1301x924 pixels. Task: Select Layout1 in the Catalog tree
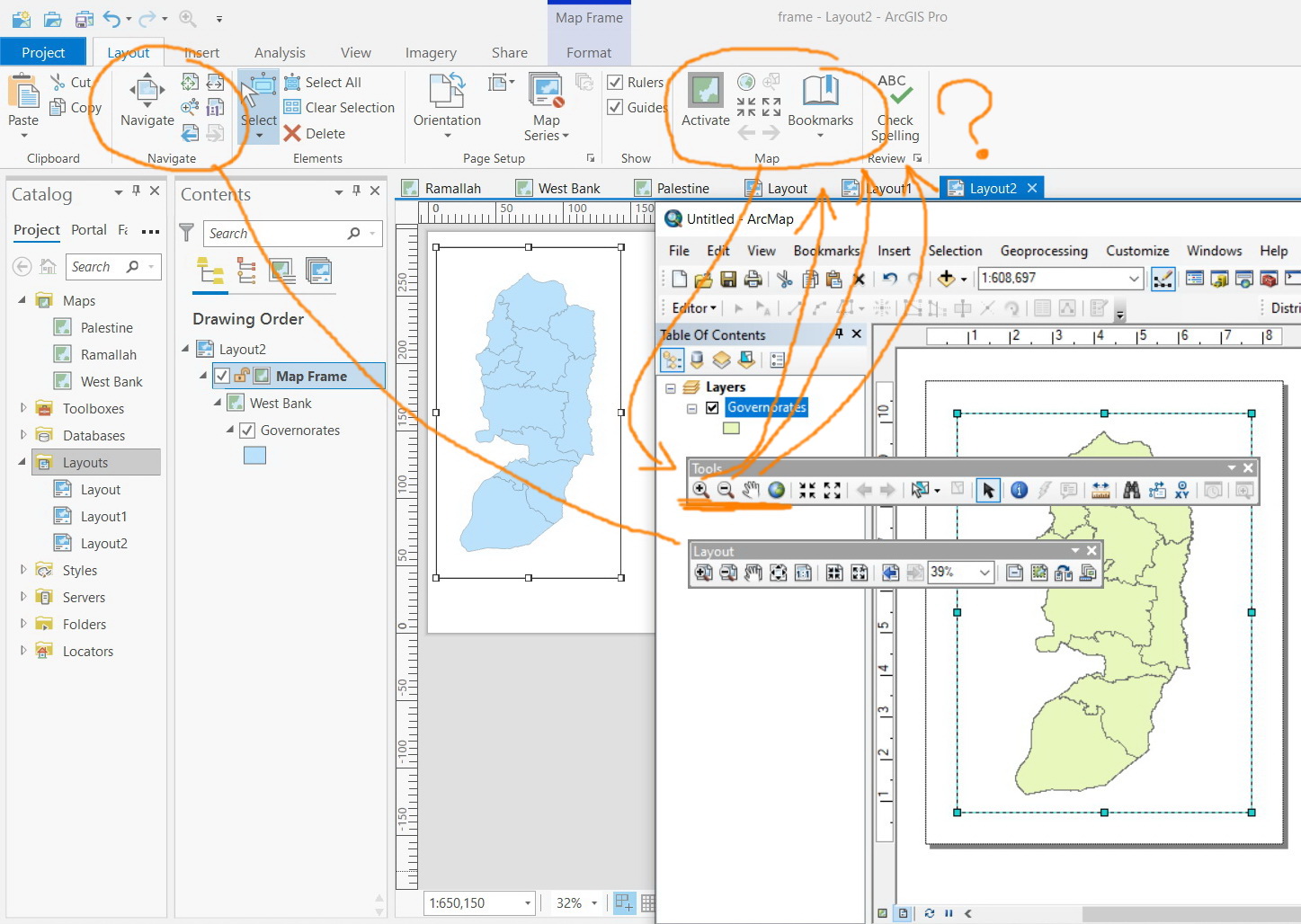pos(103,517)
